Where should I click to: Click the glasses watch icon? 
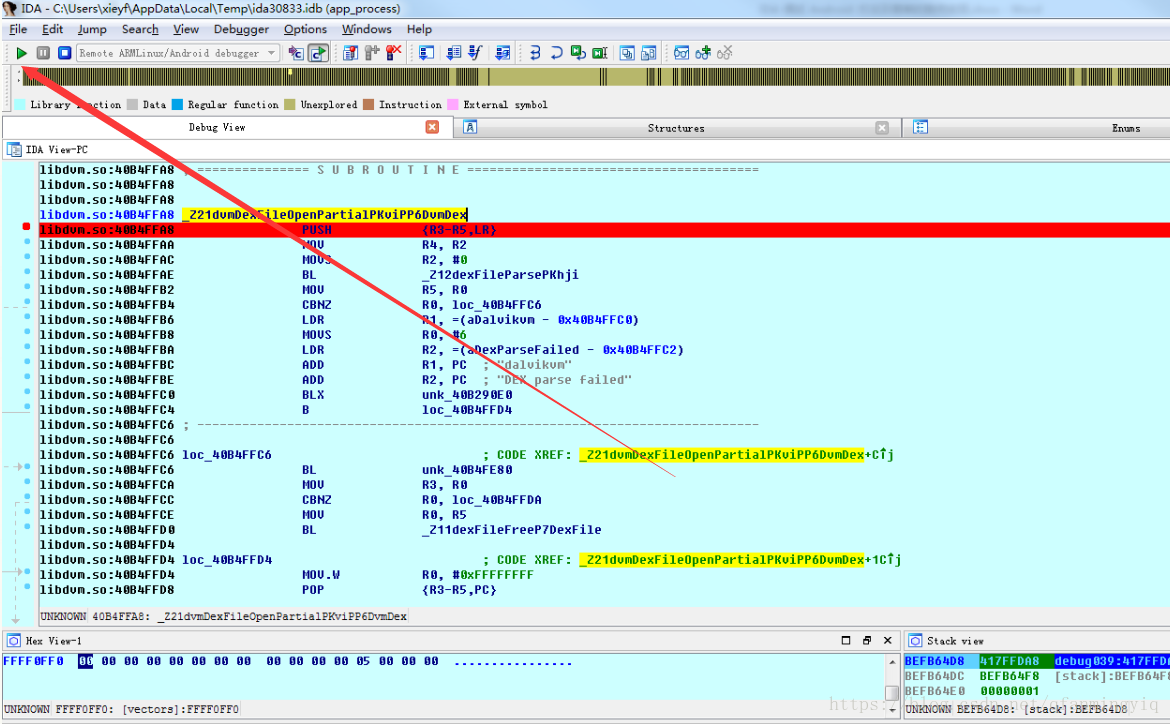pyautogui.click(x=681, y=53)
